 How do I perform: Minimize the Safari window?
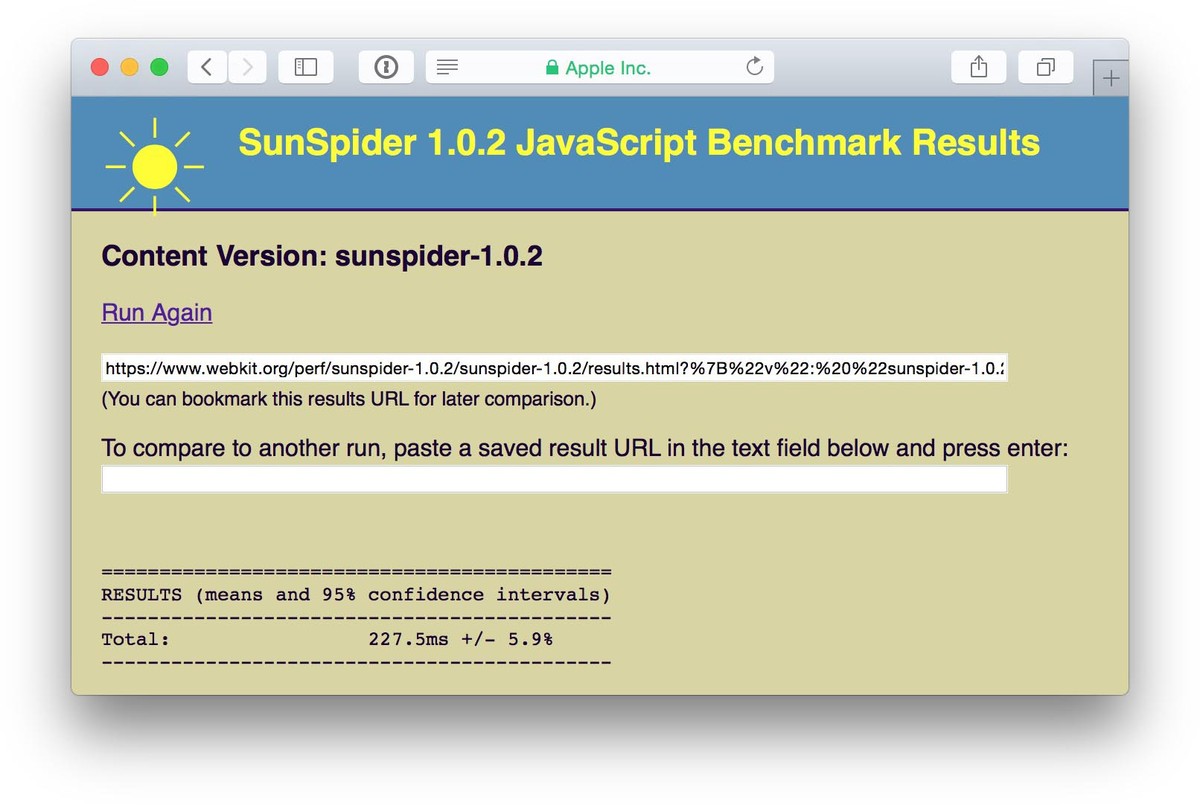pos(129,67)
